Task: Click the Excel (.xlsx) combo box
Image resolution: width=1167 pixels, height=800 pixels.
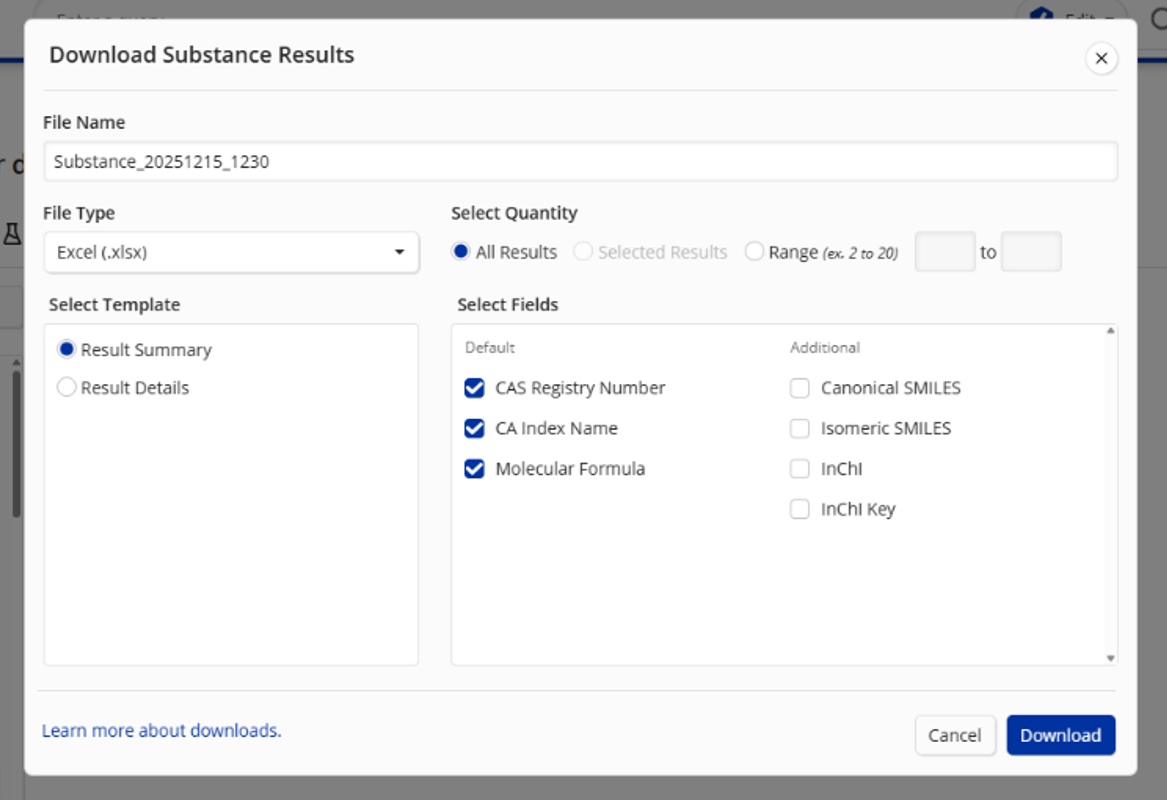Action: pos(231,252)
